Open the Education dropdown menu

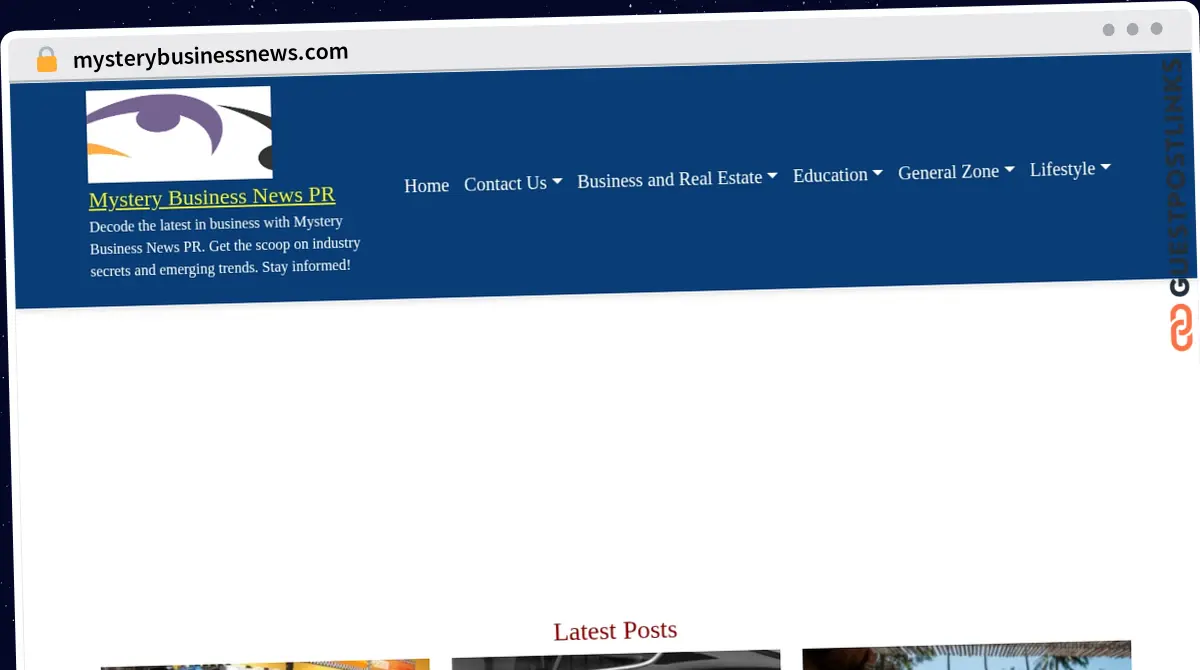coord(838,175)
